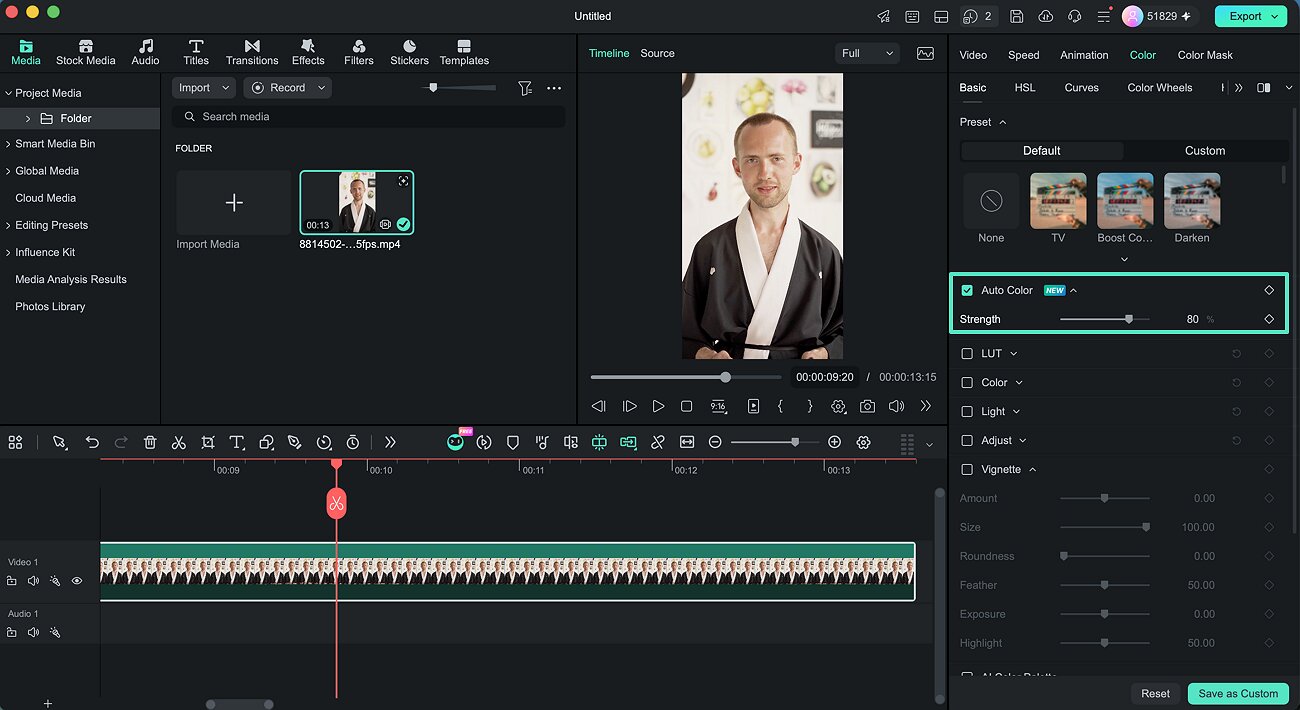This screenshot has width=1300, height=710.
Task: Select the Editing Presets item
Action: coord(52,225)
